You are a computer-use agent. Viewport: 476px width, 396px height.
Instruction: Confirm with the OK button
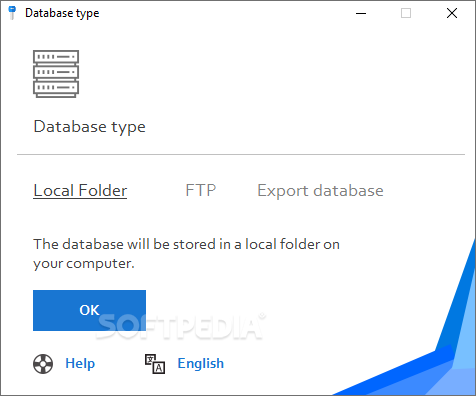tap(89, 310)
